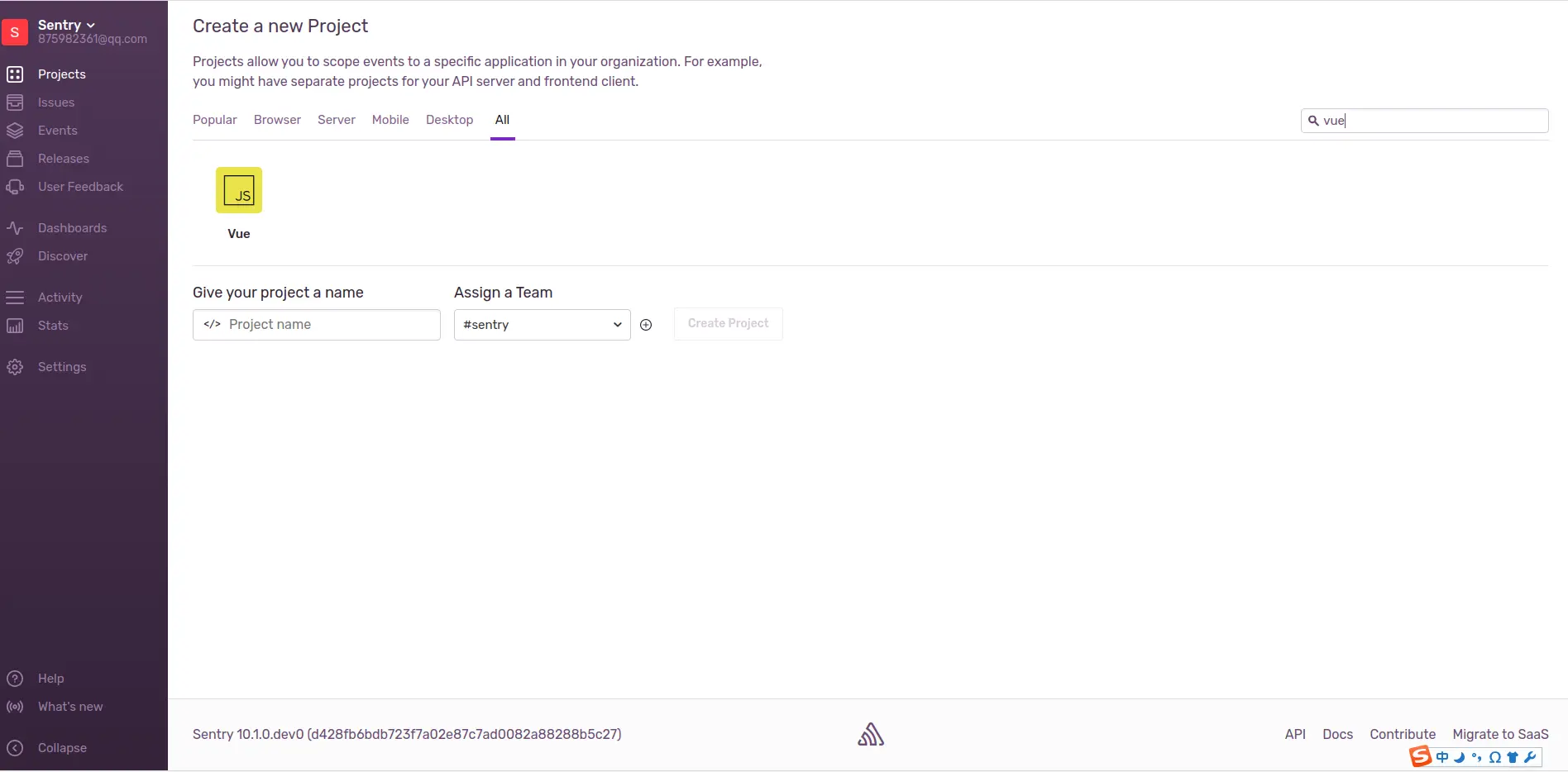
Task: Expand the Sentry organization dropdown
Action: (x=67, y=25)
